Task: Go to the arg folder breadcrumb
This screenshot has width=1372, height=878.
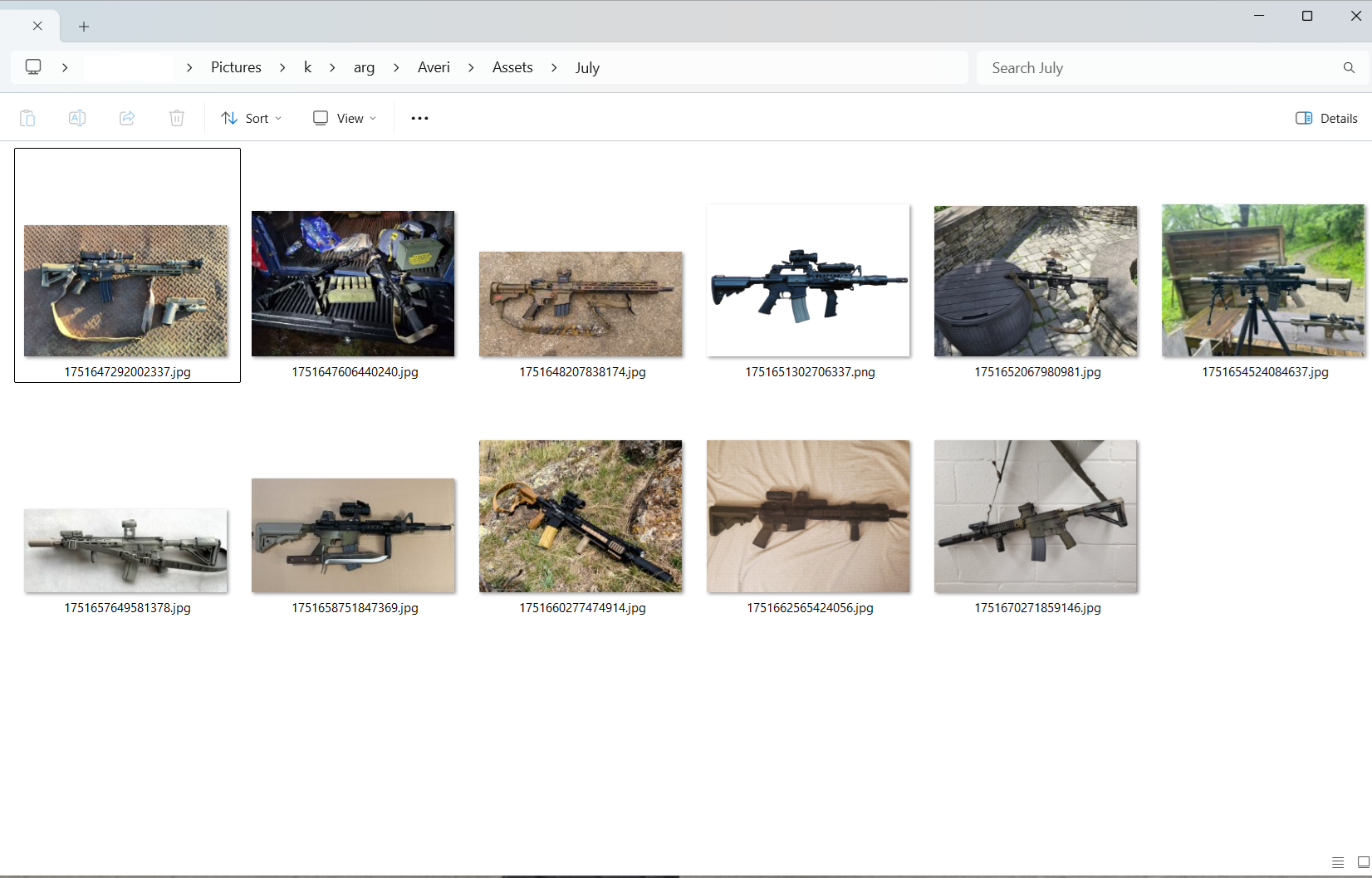Action: click(364, 67)
